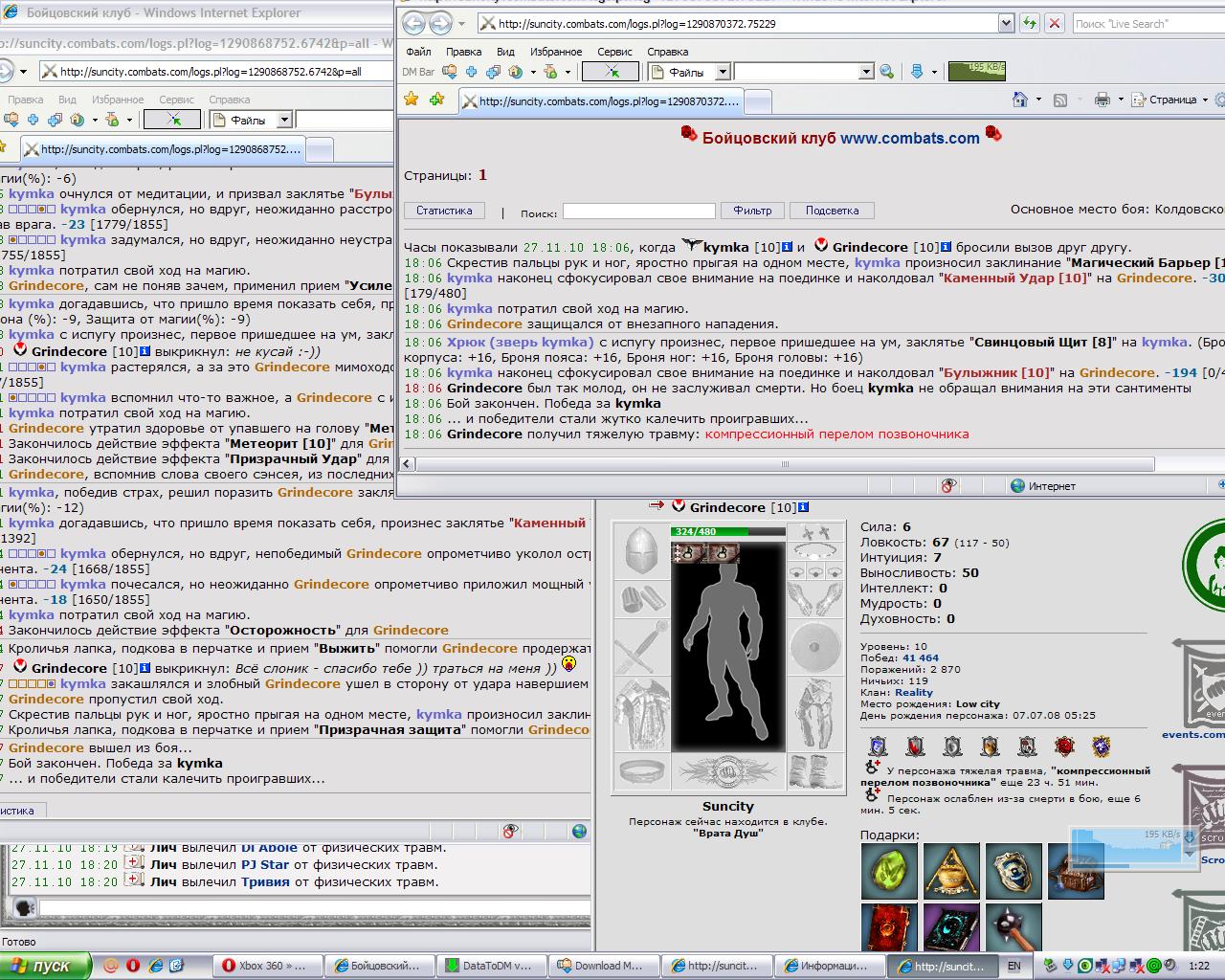Open the Избранное menu in the front window
Viewport: 1225px width, 980px height.
coord(555,52)
